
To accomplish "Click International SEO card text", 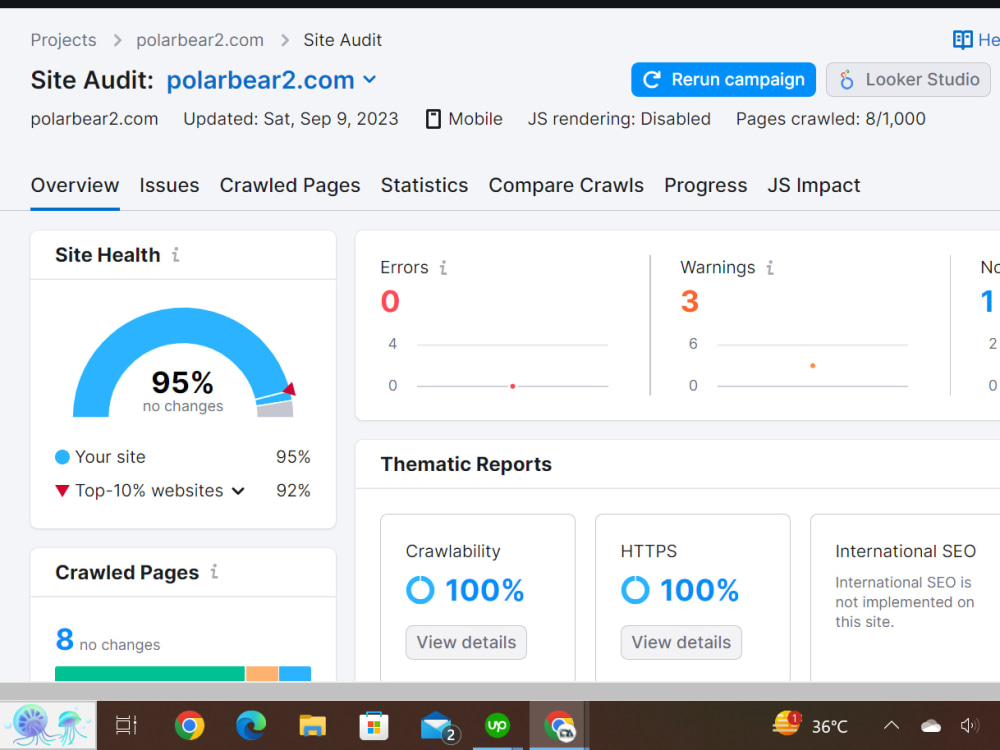I will point(905,602).
